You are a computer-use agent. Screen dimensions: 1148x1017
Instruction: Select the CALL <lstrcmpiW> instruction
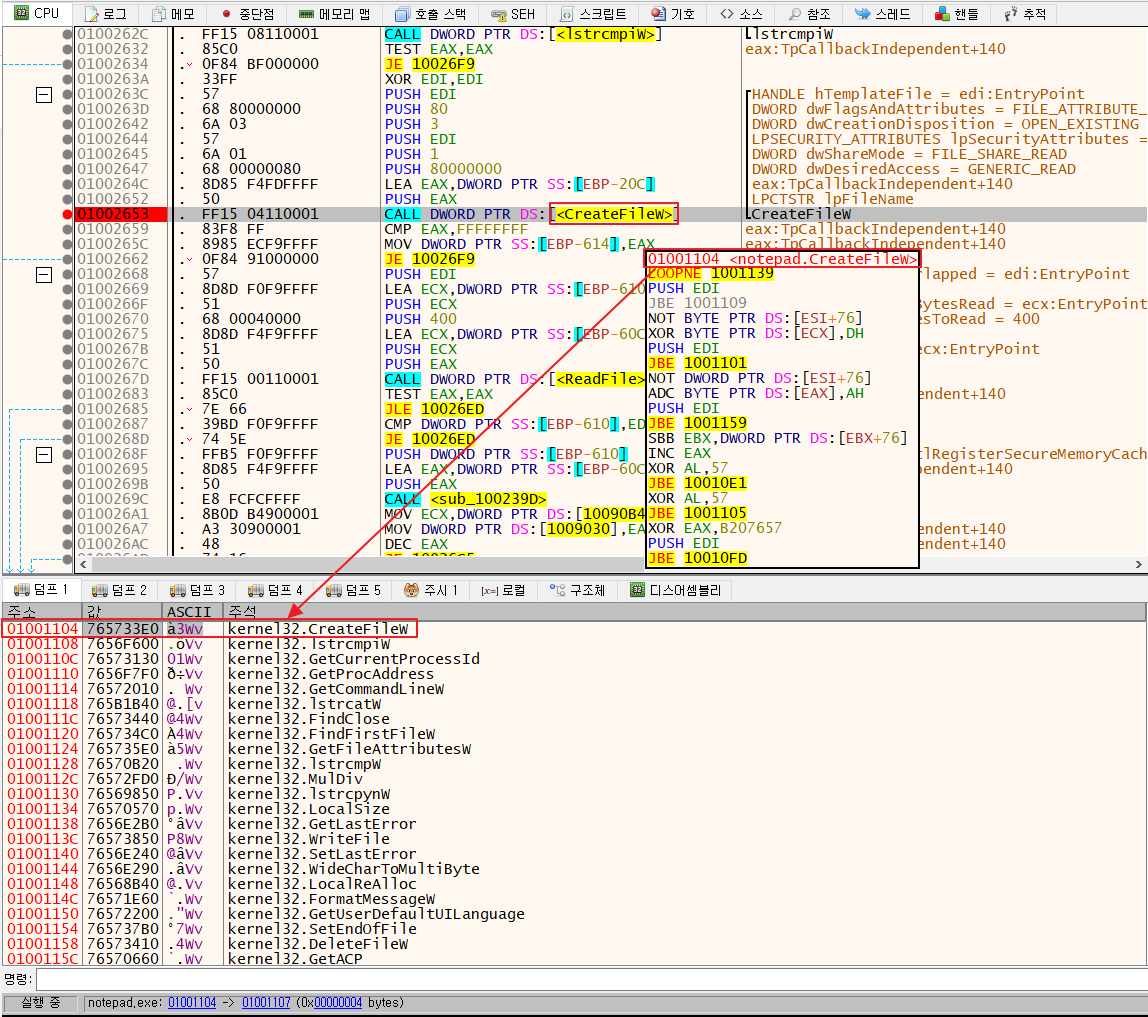tap(523, 34)
